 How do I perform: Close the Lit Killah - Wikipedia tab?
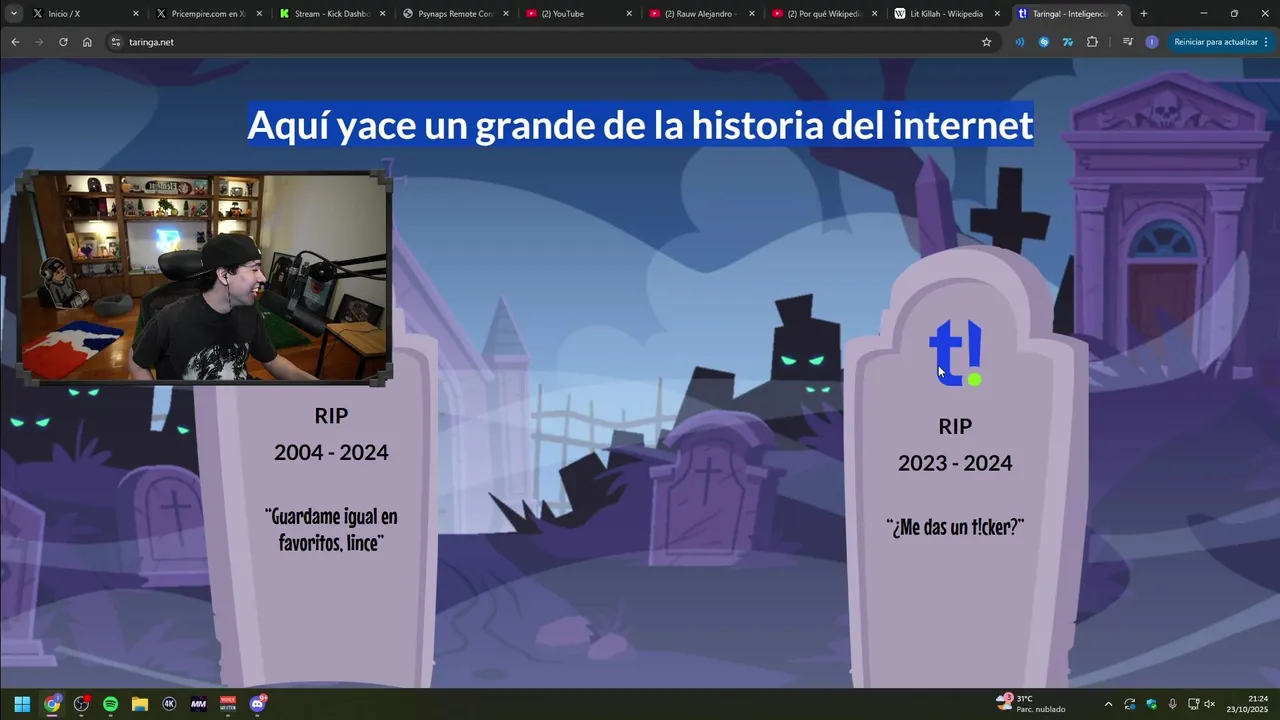coord(997,14)
